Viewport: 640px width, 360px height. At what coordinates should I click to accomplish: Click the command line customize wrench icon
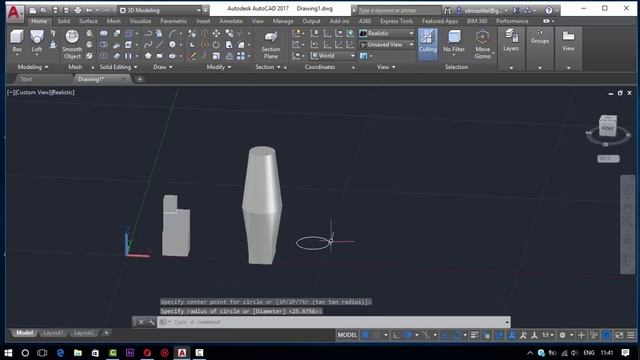coord(151,322)
